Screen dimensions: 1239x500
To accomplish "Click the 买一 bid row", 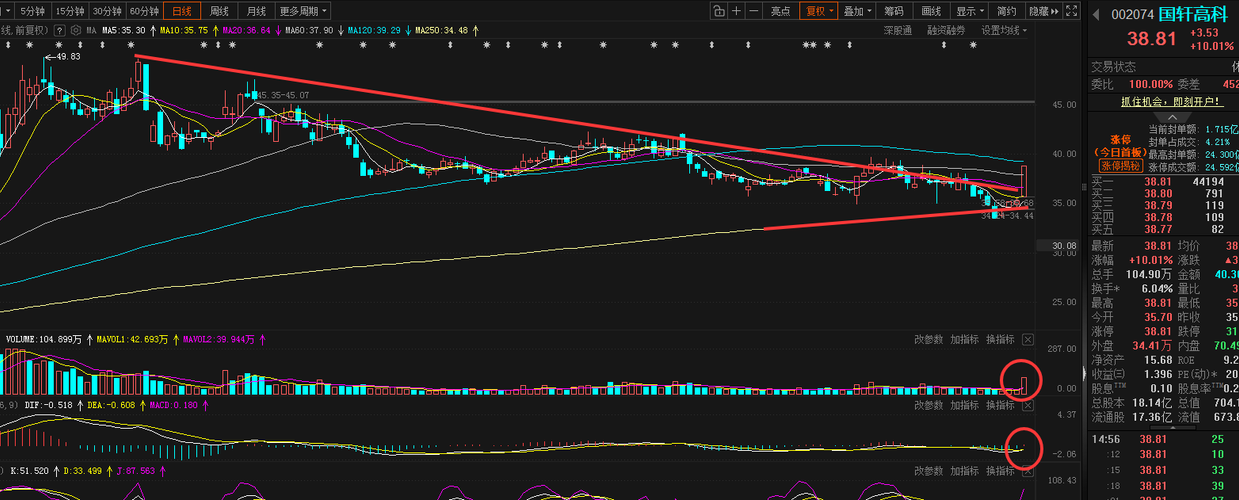I will tap(1162, 181).
